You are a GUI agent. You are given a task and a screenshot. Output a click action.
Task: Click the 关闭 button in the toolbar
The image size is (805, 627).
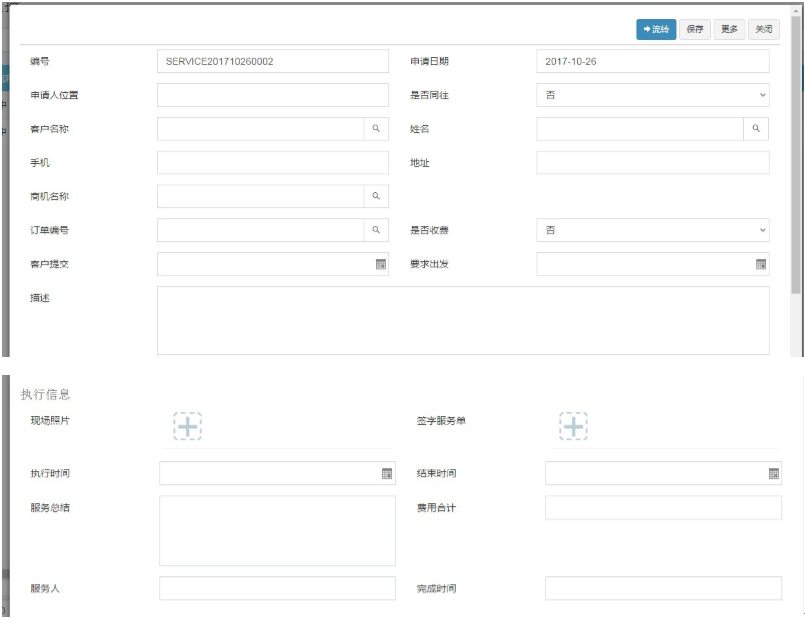(x=763, y=30)
